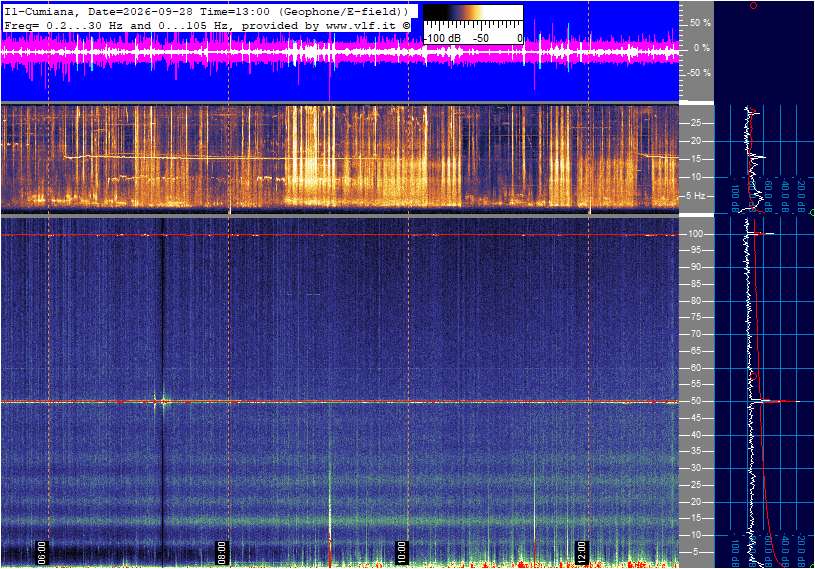
Task: Click 15 on the geophone 0.2-30 Hz scale
Action: tap(695, 159)
